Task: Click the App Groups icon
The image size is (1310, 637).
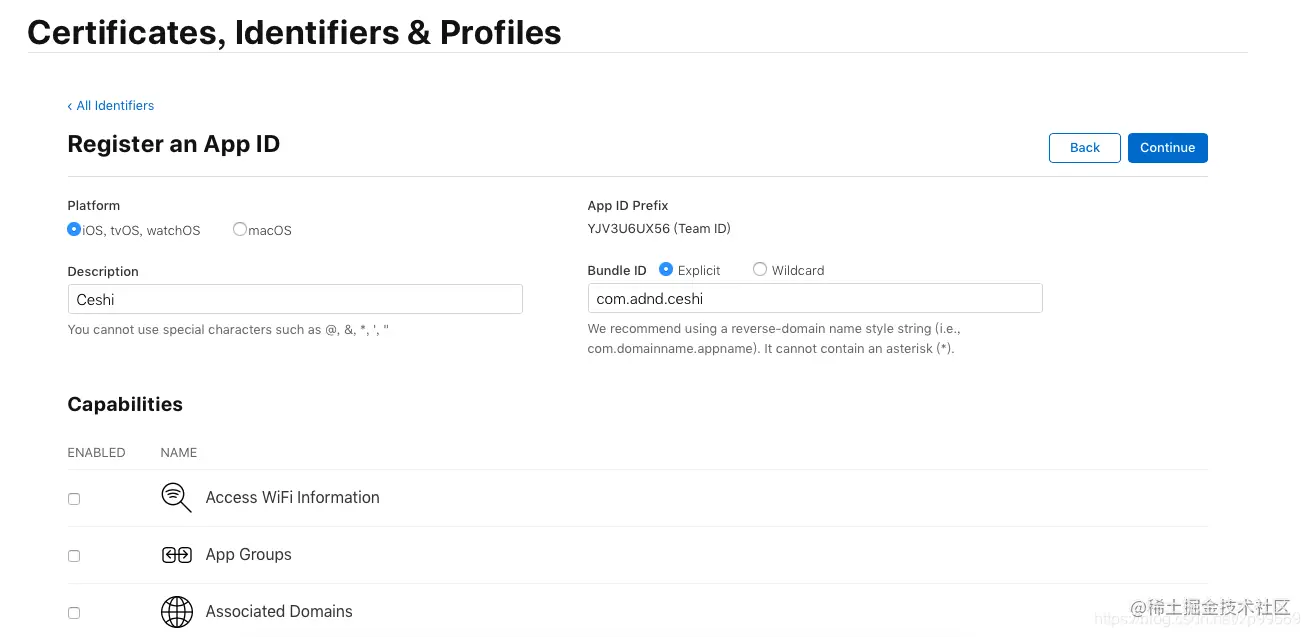Action: tap(176, 555)
